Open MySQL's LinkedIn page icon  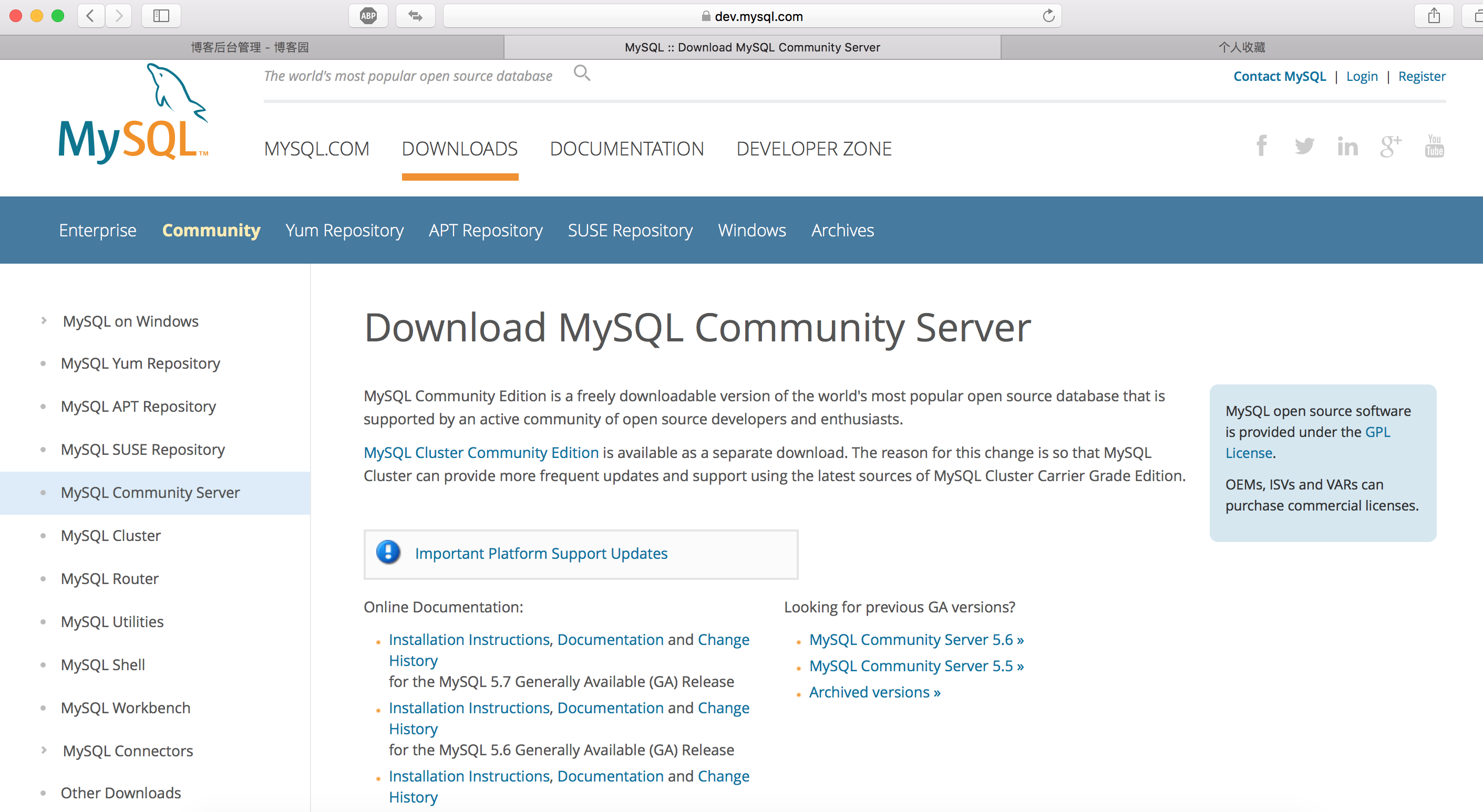(1347, 146)
